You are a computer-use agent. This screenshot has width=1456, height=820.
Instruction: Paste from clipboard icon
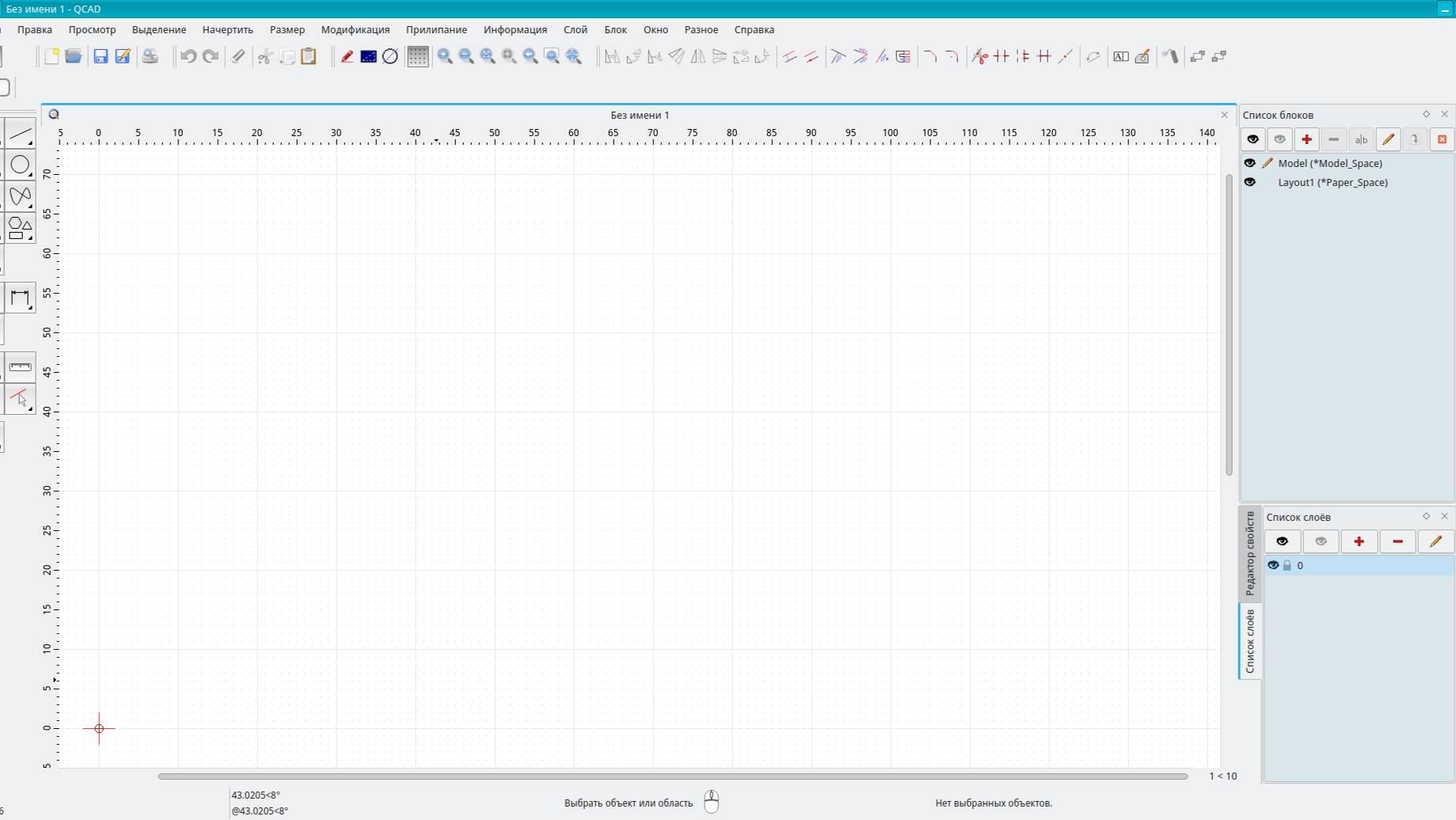tap(309, 56)
